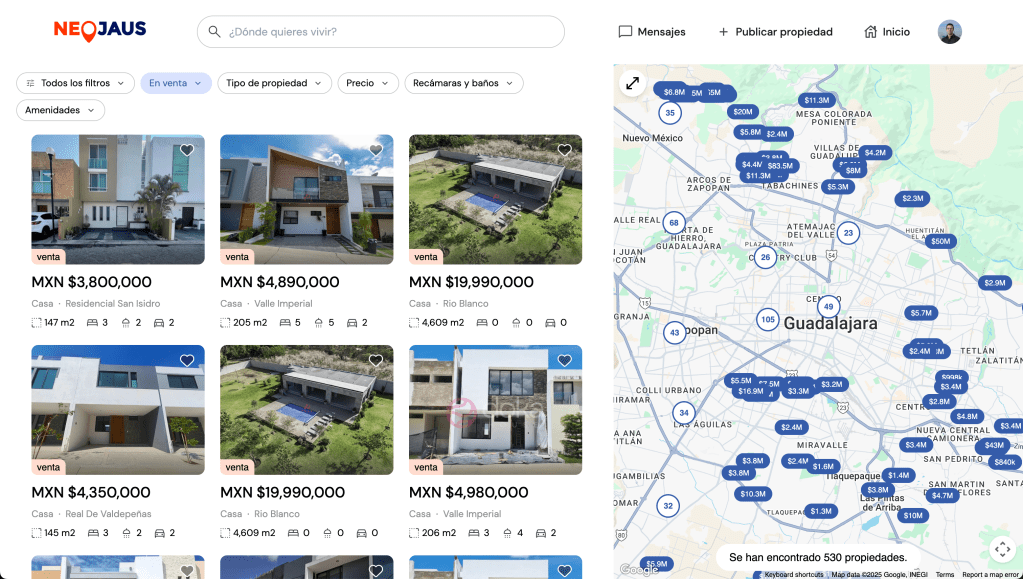Click Publicar propiedad
Viewport: 1023px width, 579px height.
point(776,31)
